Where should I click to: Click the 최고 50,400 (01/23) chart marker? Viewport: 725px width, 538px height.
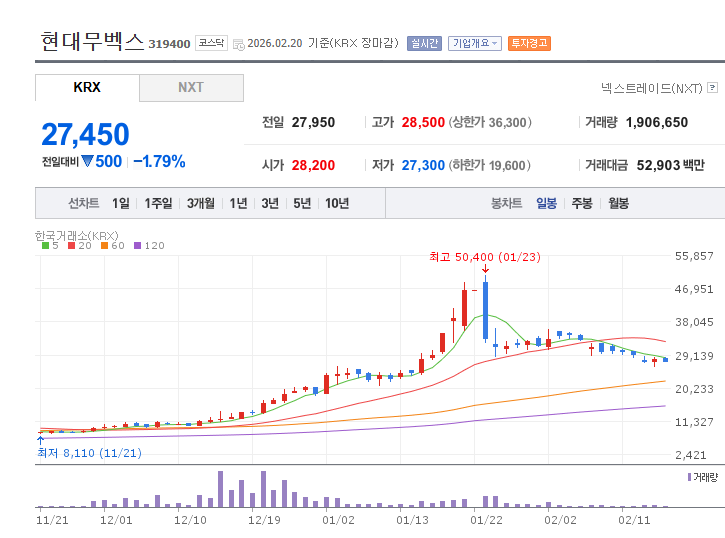[485, 257]
